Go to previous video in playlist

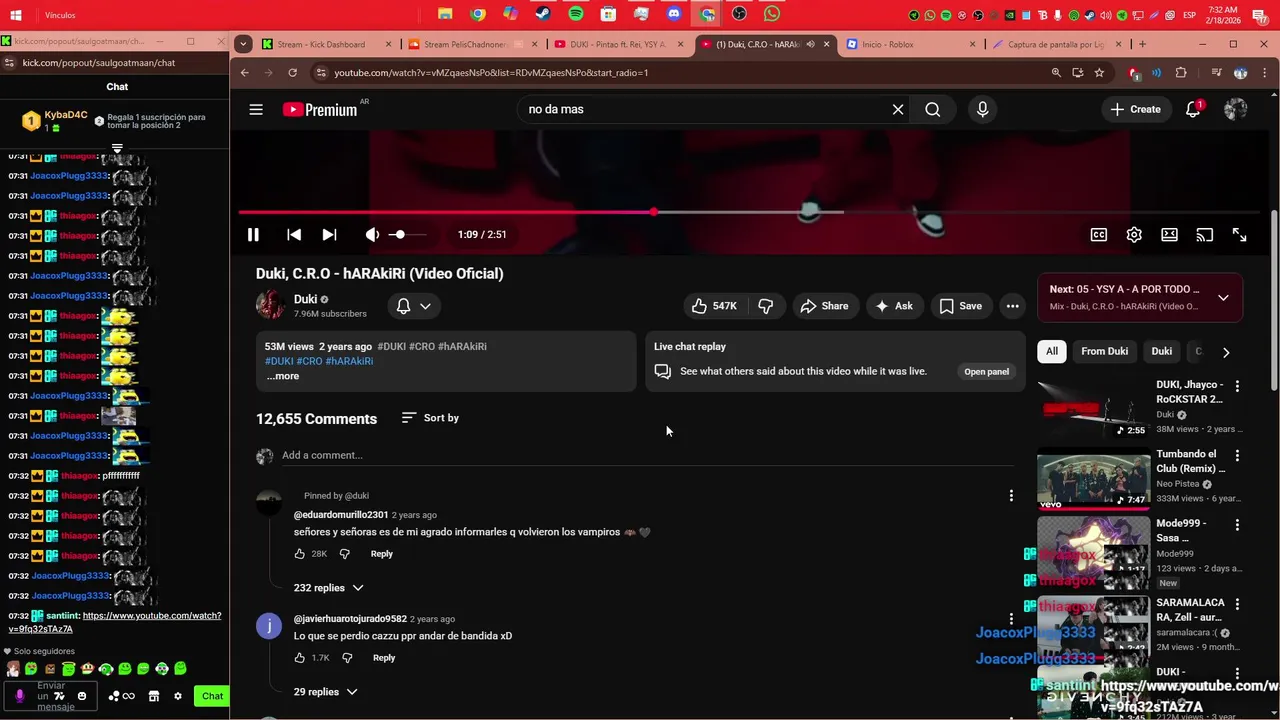(x=294, y=235)
